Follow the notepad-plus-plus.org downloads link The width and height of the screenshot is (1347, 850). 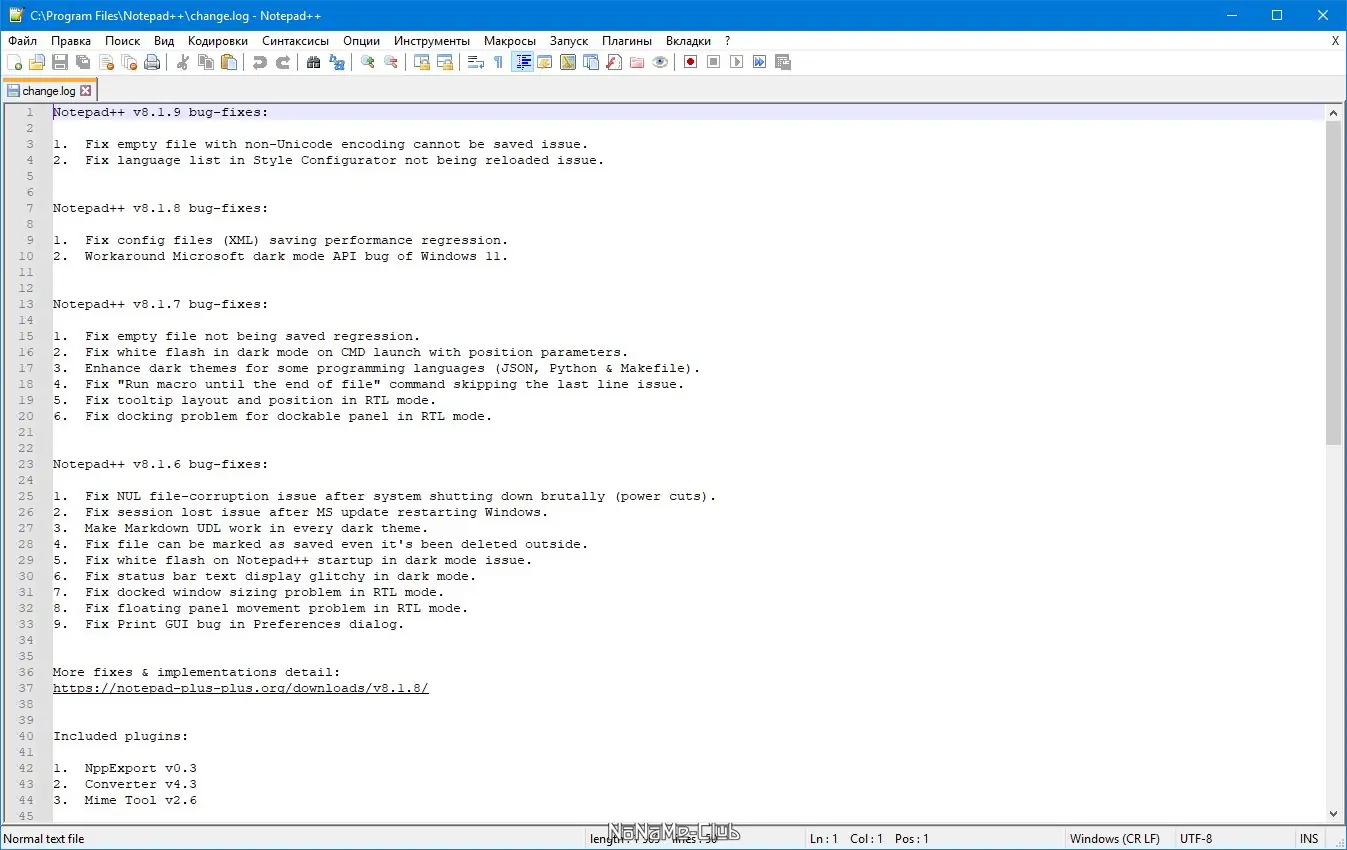(x=241, y=688)
